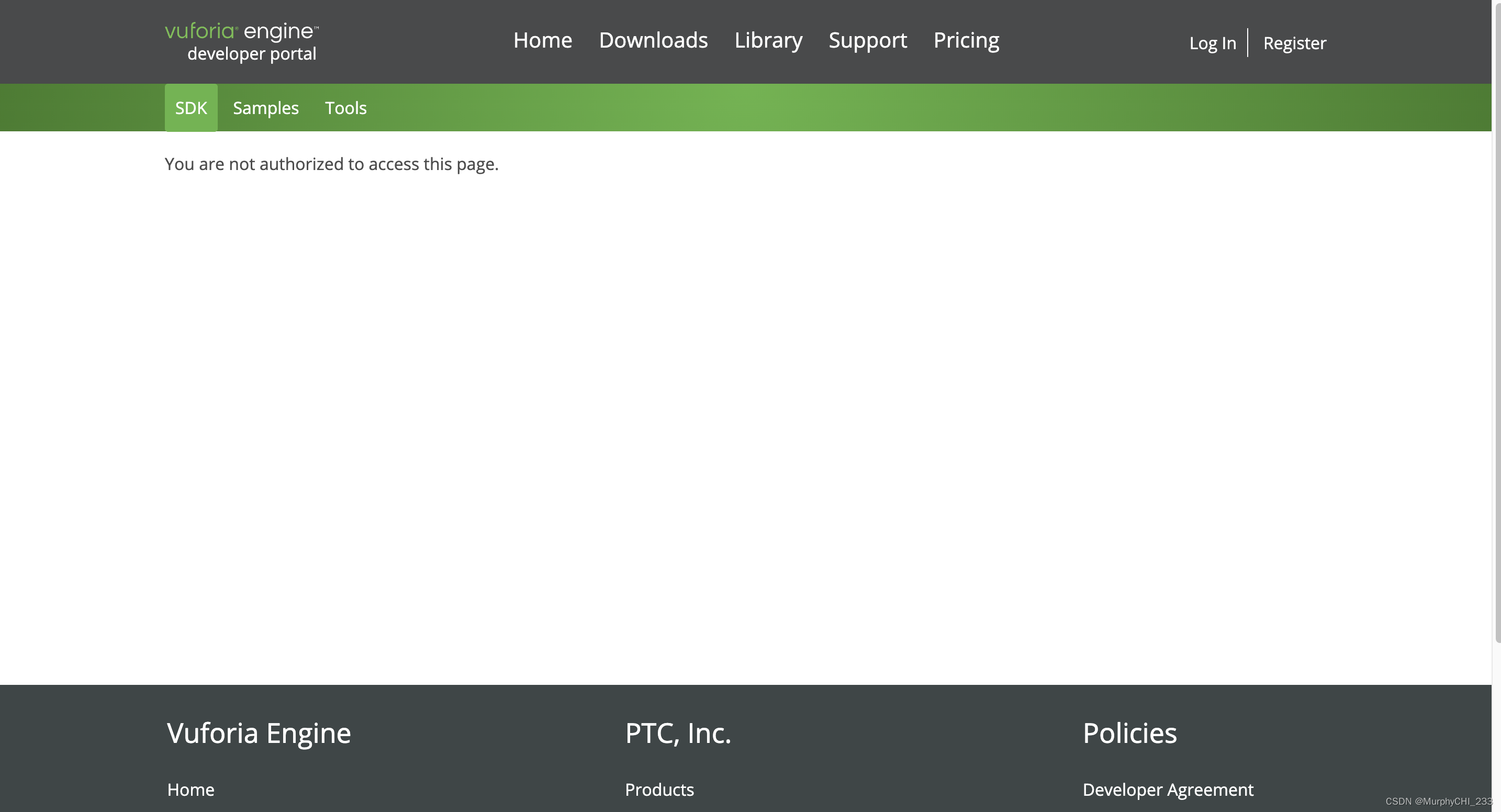View the Developer Agreement policy
The height and width of the screenshot is (812, 1501).
[1167, 790]
